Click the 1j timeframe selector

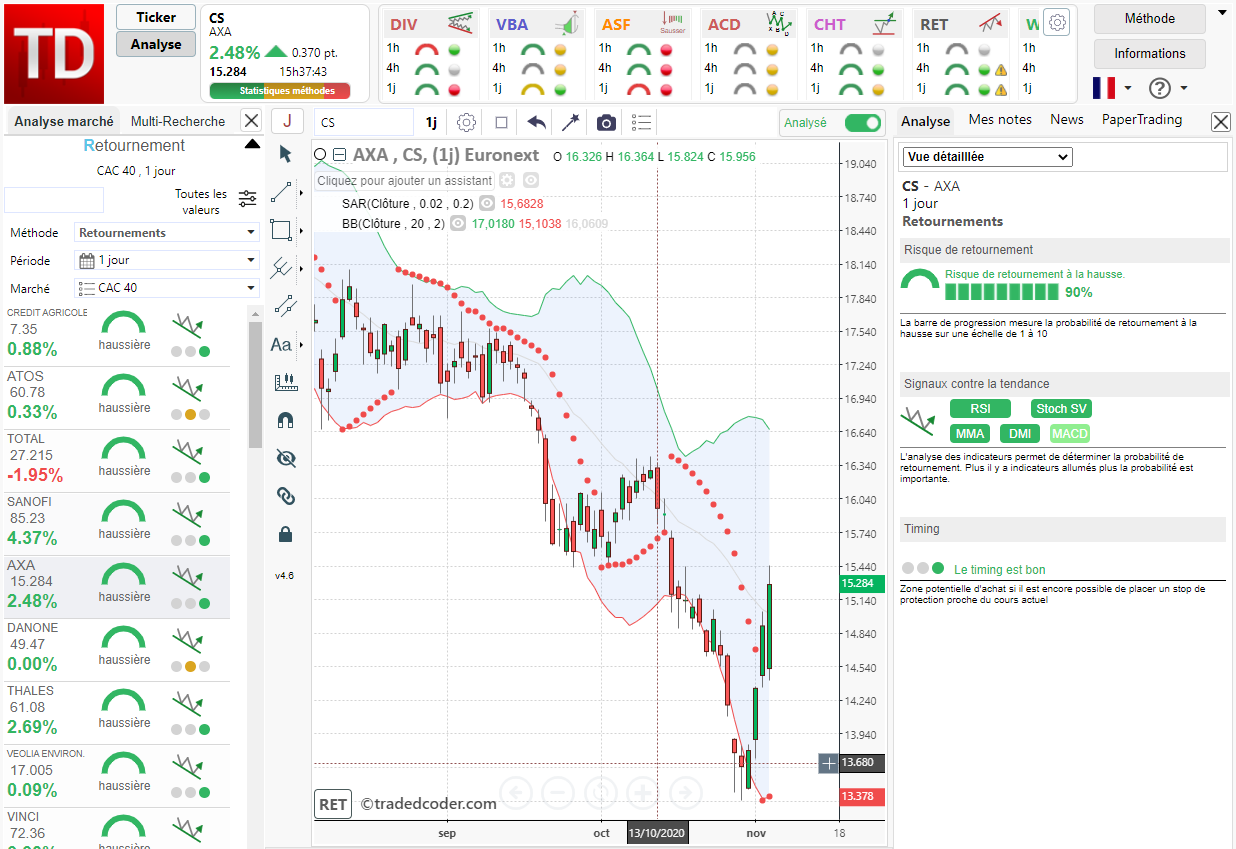tap(431, 122)
